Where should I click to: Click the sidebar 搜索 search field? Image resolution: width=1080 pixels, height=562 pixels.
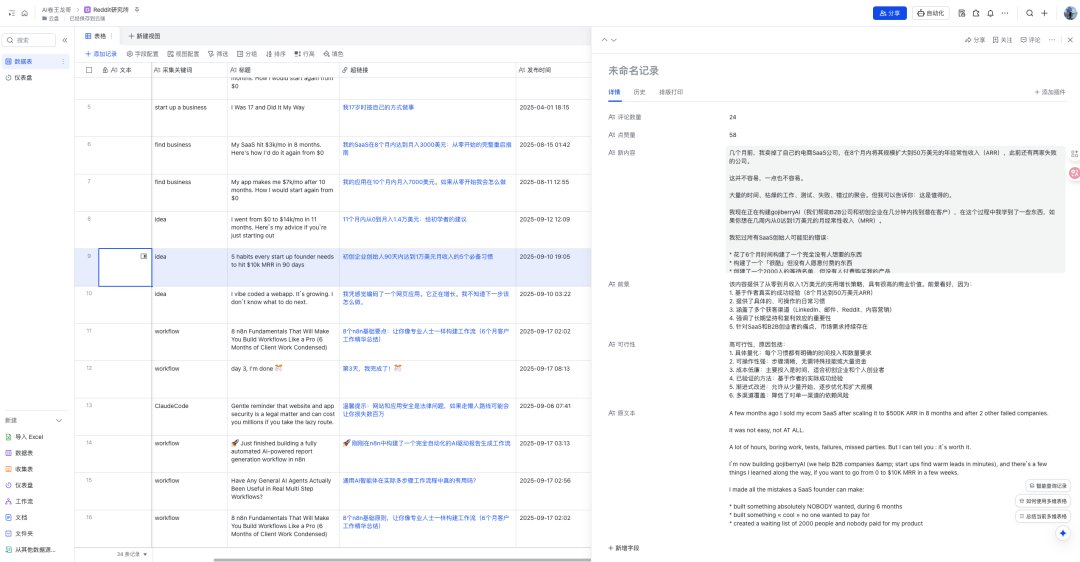click(30, 40)
